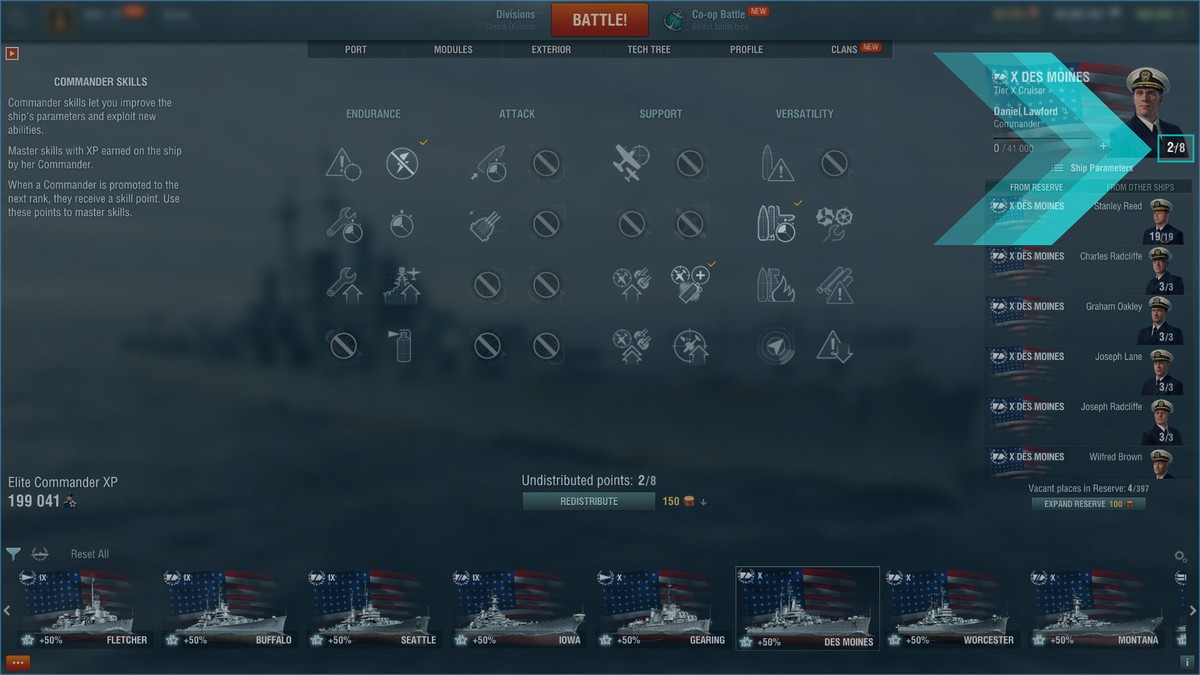Select the radar targeting skill under Versatility
The image size is (1200, 675).
(x=775, y=346)
